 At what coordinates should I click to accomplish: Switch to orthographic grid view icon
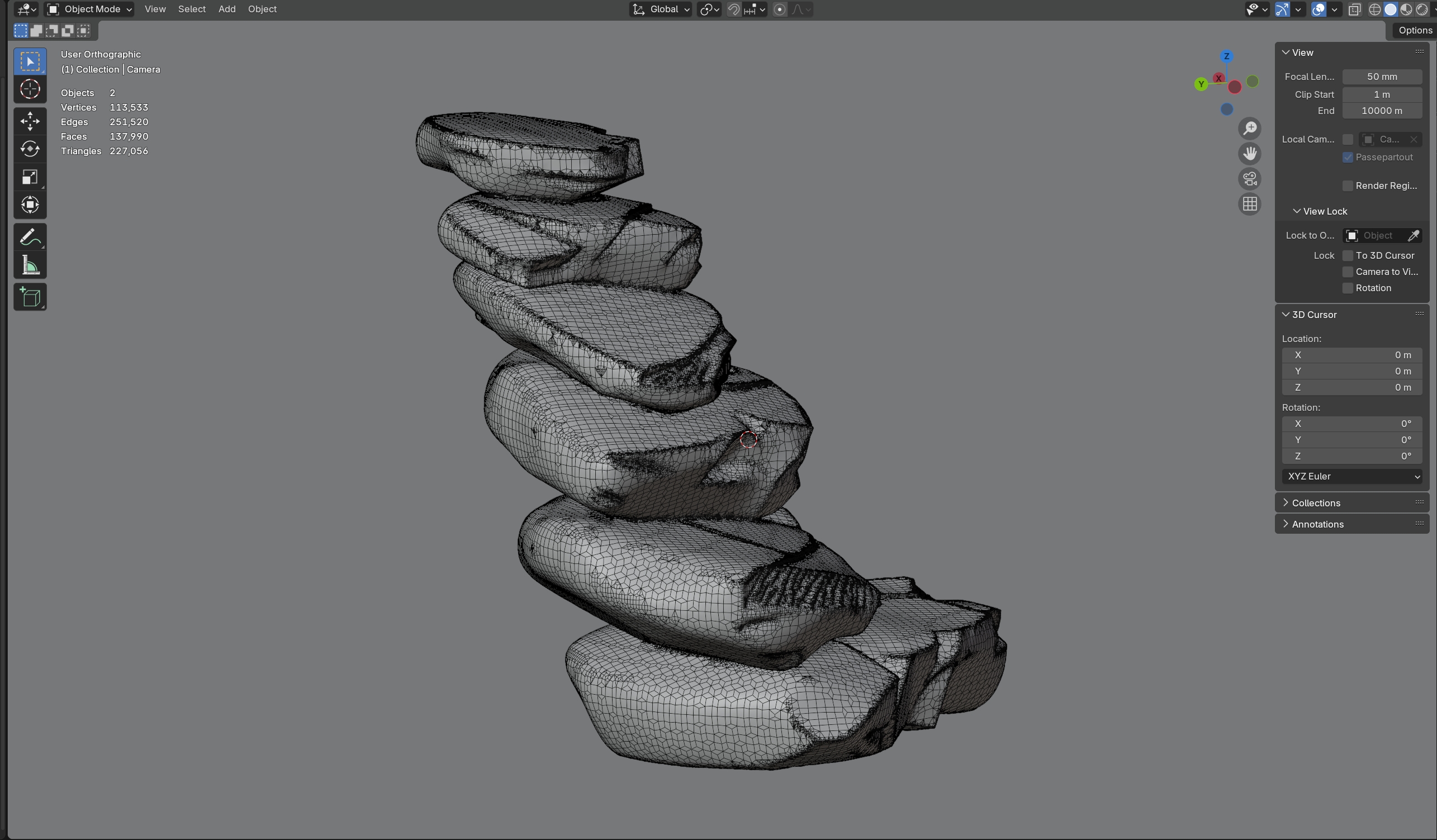(1249, 204)
